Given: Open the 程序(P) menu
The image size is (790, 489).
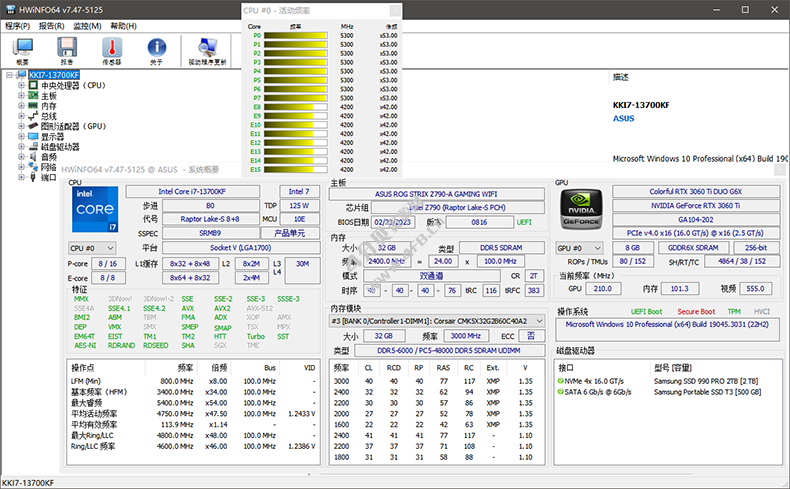Looking at the screenshot, I should coord(17,25).
